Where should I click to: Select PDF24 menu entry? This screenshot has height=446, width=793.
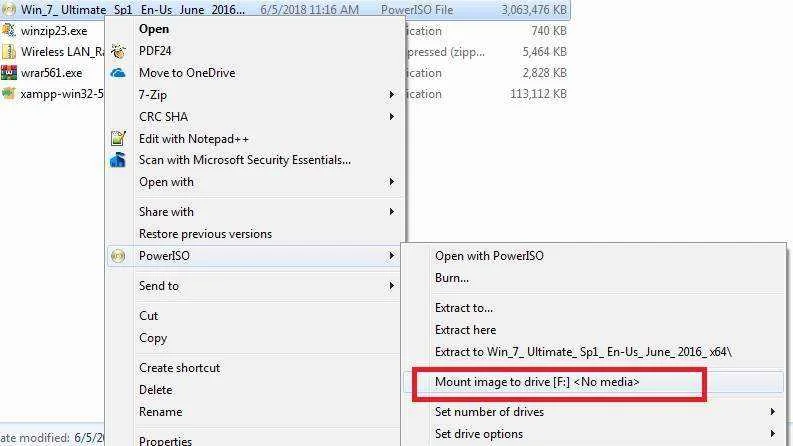[x=155, y=51]
